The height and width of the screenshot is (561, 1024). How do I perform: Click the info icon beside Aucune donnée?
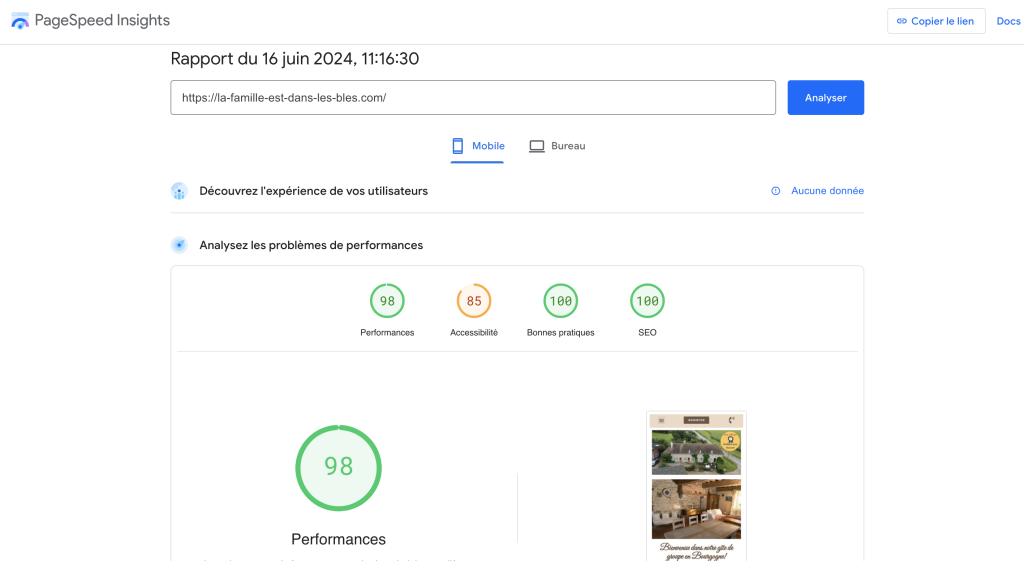pyautogui.click(x=775, y=191)
